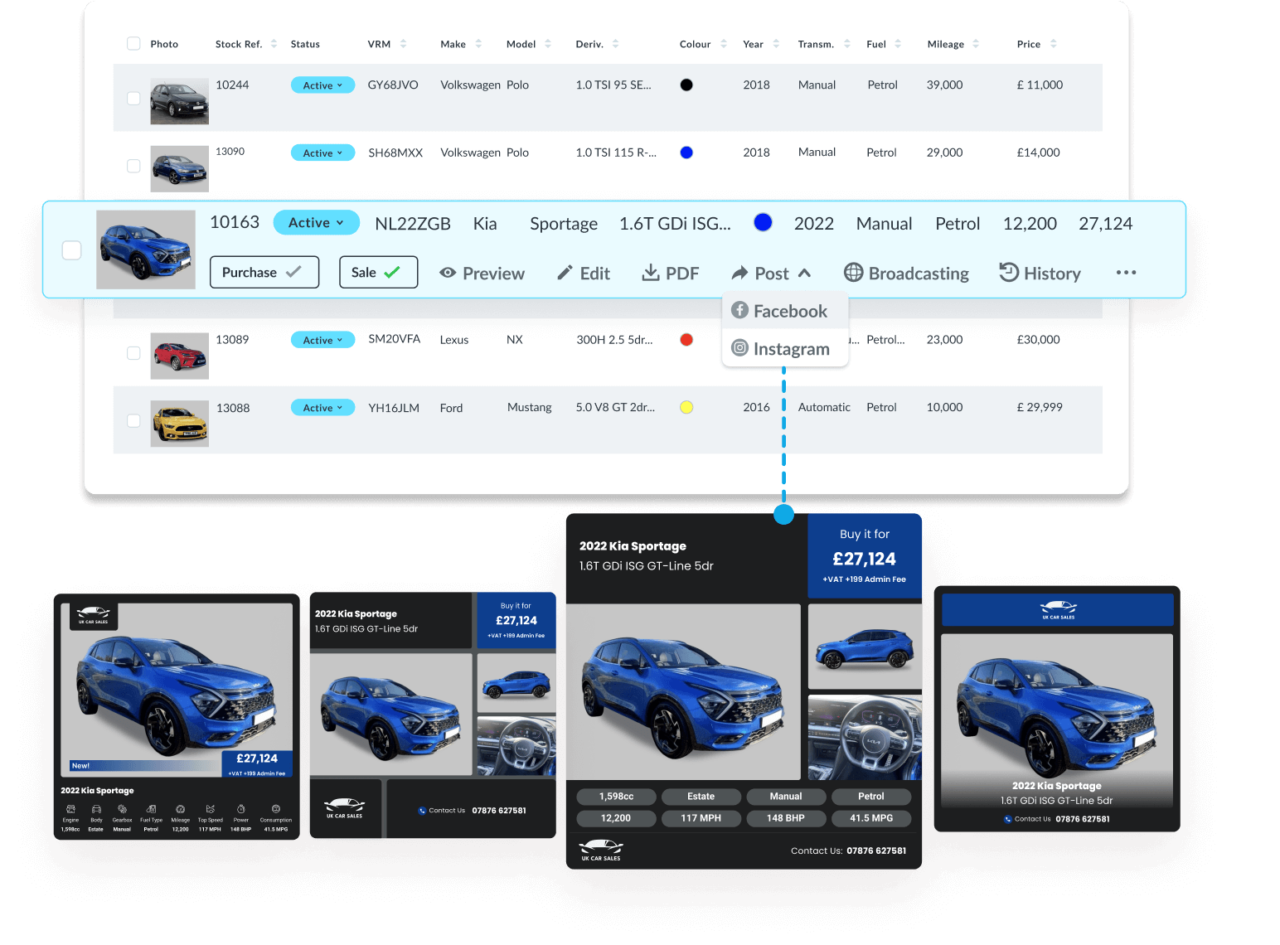The height and width of the screenshot is (945, 1280).
Task: Click the grey check on Purchase button
Action: click(294, 272)
